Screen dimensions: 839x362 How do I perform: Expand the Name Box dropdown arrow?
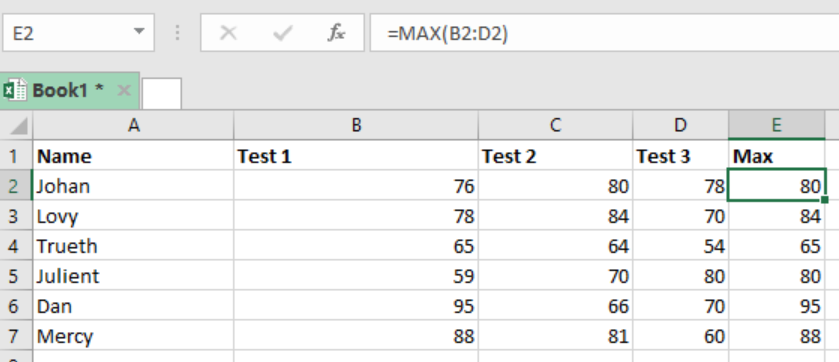[139, 31]
